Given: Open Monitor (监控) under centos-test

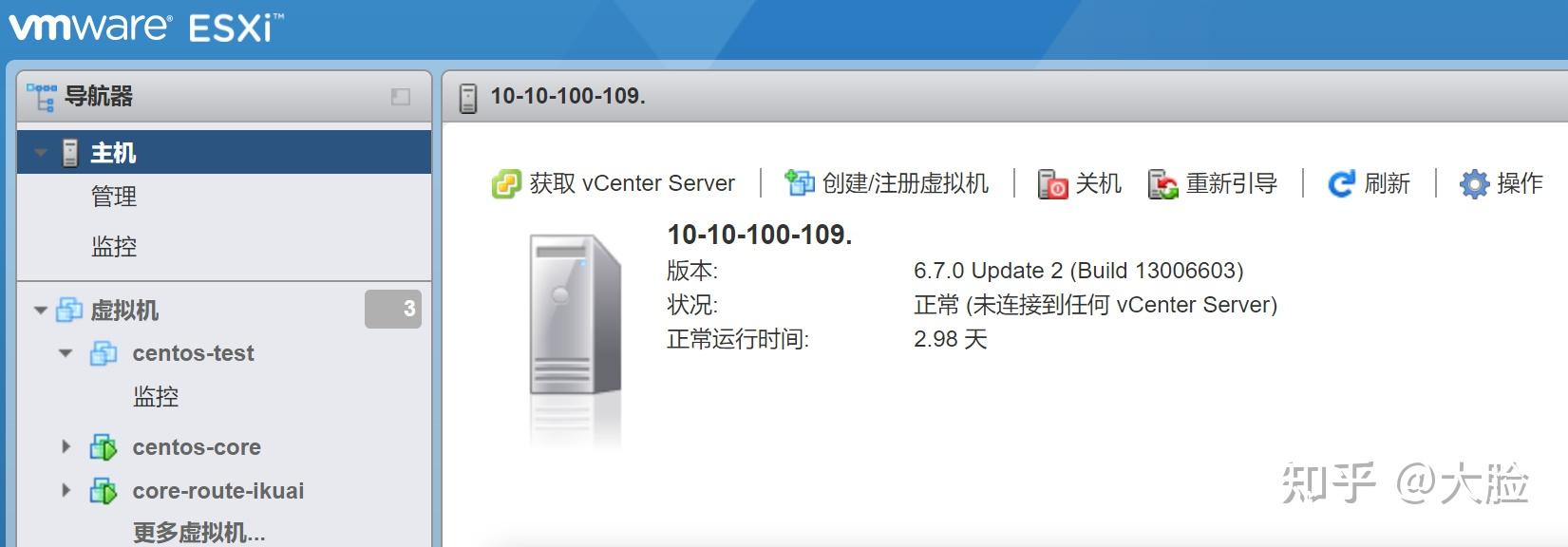Looking at the screenshot, I should tap(156, 396).
